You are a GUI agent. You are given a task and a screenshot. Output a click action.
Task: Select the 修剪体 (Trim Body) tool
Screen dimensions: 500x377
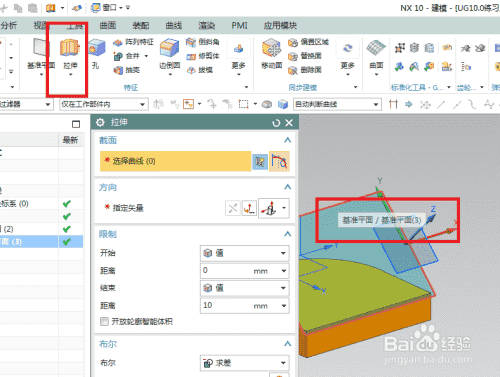click(203, 56)
